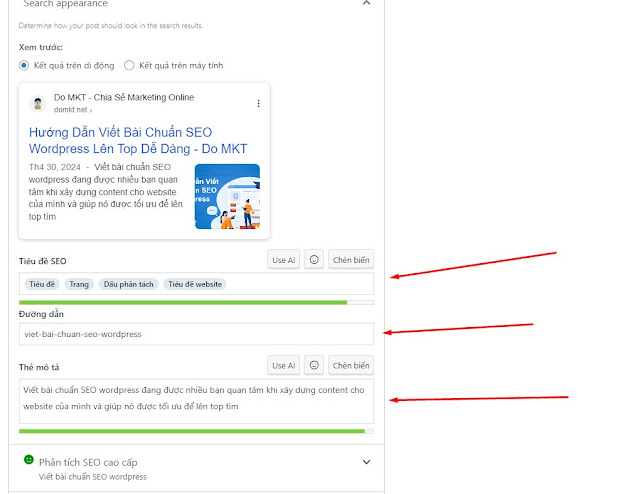Click the Th4 30, 2024 date text
639x494 pixels.
(x=55, y=167)
